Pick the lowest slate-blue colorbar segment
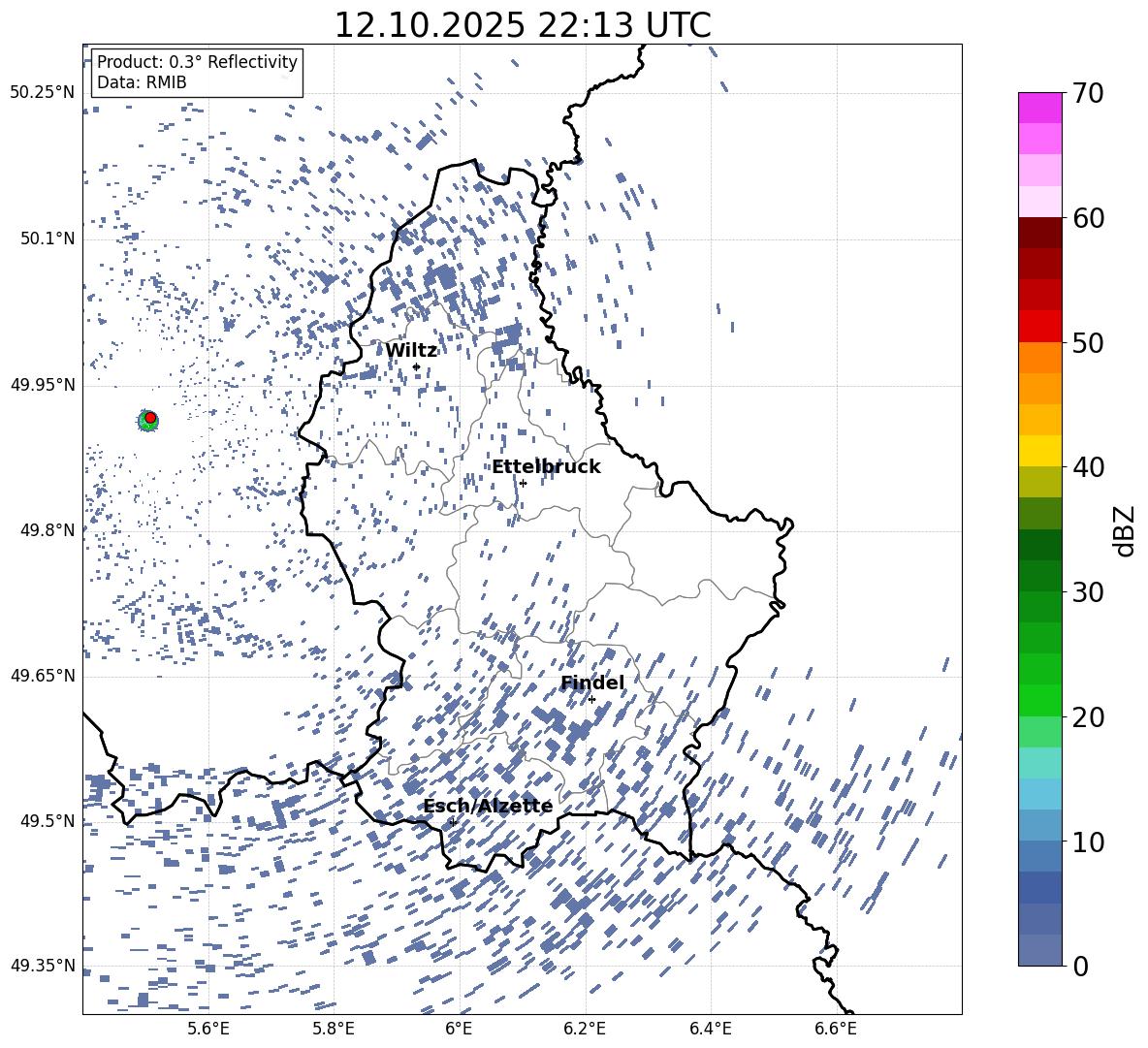This screenshot has width=1148, height=1048. pyautogui.click(x=1040, y=950)
